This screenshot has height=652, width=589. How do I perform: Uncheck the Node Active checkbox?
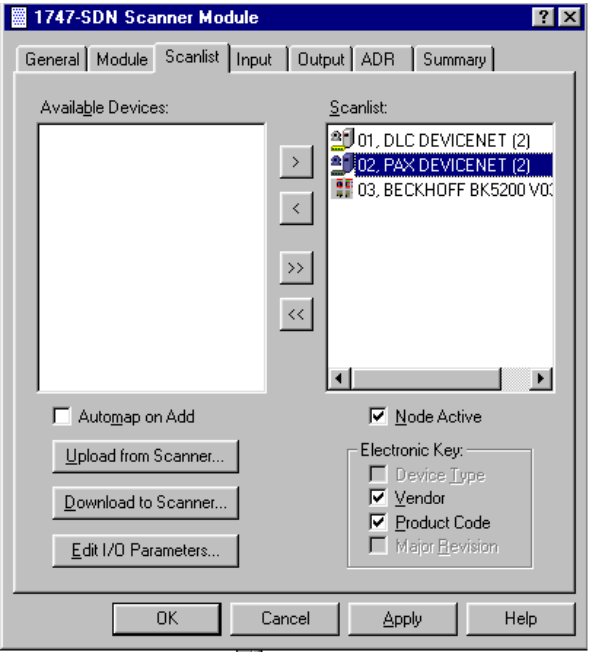[x=378, y=416]
